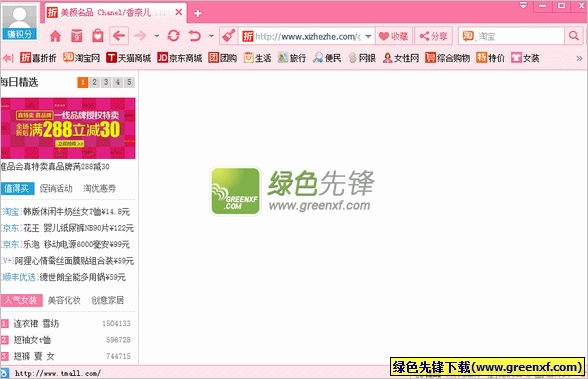Open 生活 bookmark
This screenshot has width=588, height=379.
(x=257, y=58)
